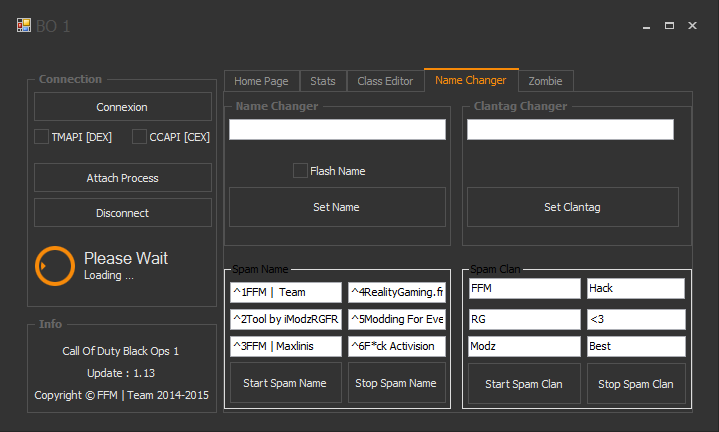The image size is (719, 432).
Task: Edit the ^3FFM | Maxlinis field
Action: click(286, 346)
